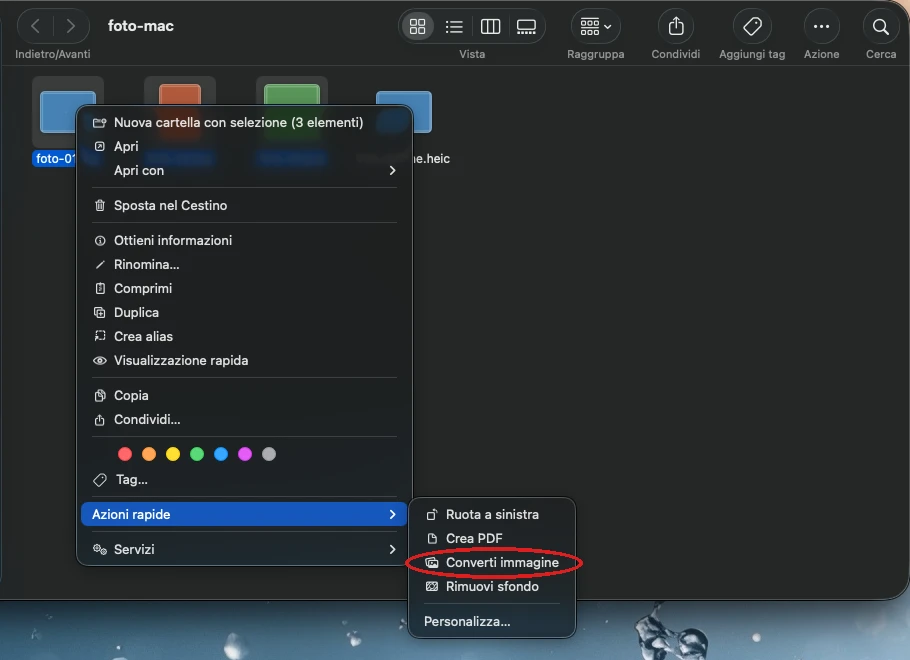The width and height of the screenshot is (910, 660).
Task: Select Rimuovi sfondo quick action
Action: coord(492,586)
